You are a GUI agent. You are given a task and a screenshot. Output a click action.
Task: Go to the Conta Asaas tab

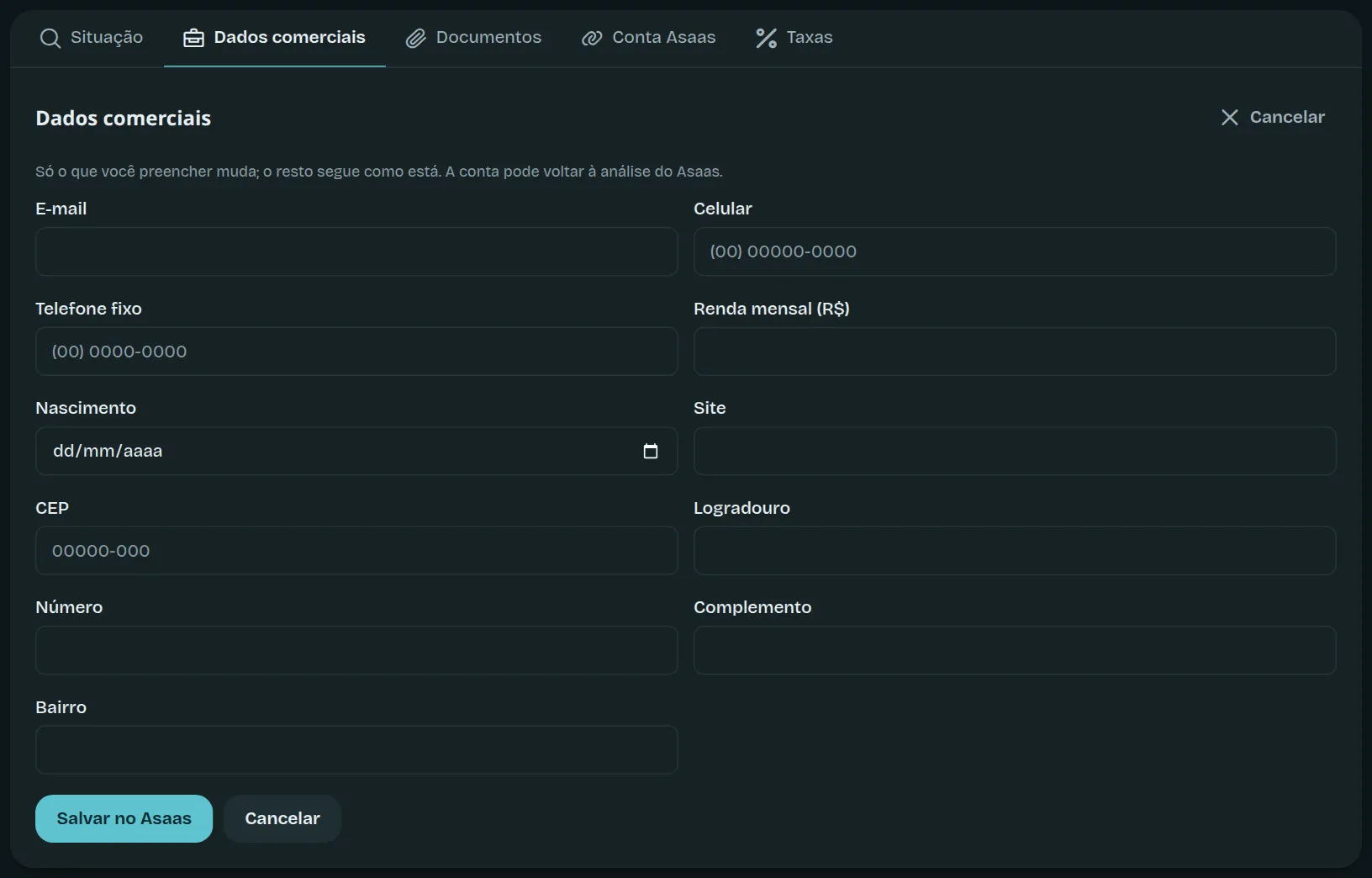pyautogui.click(x=648, y=38)
